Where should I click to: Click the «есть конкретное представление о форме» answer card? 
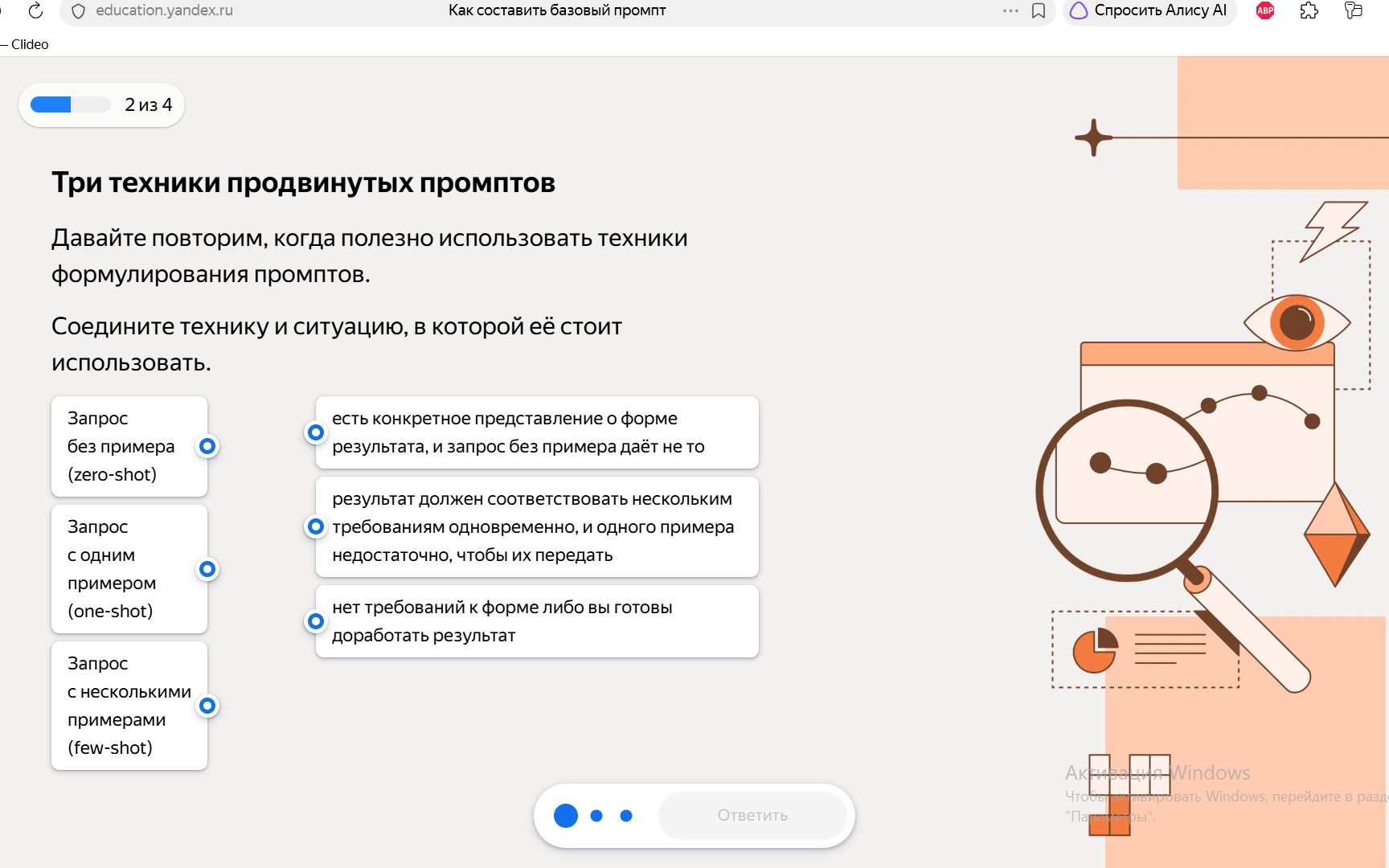tap(537, 432)
